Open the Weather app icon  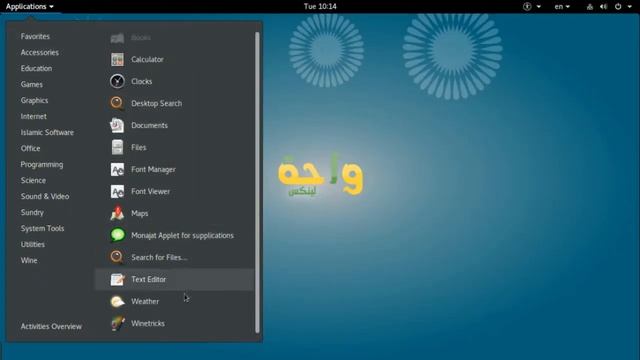coord(118,301)
